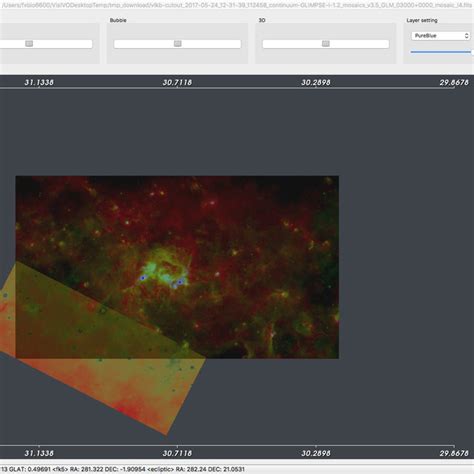This screenshot has width=474, height=474.
Task: Click the 3D panel label
Action: click(262, 20)
